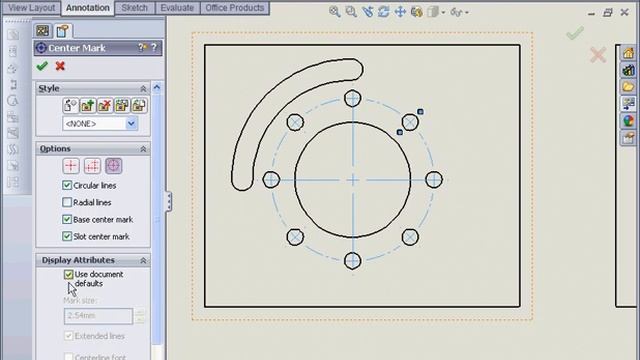Toggle the Slot center mark checkbox
The image size is (640, 360).
tap(67, 236)
